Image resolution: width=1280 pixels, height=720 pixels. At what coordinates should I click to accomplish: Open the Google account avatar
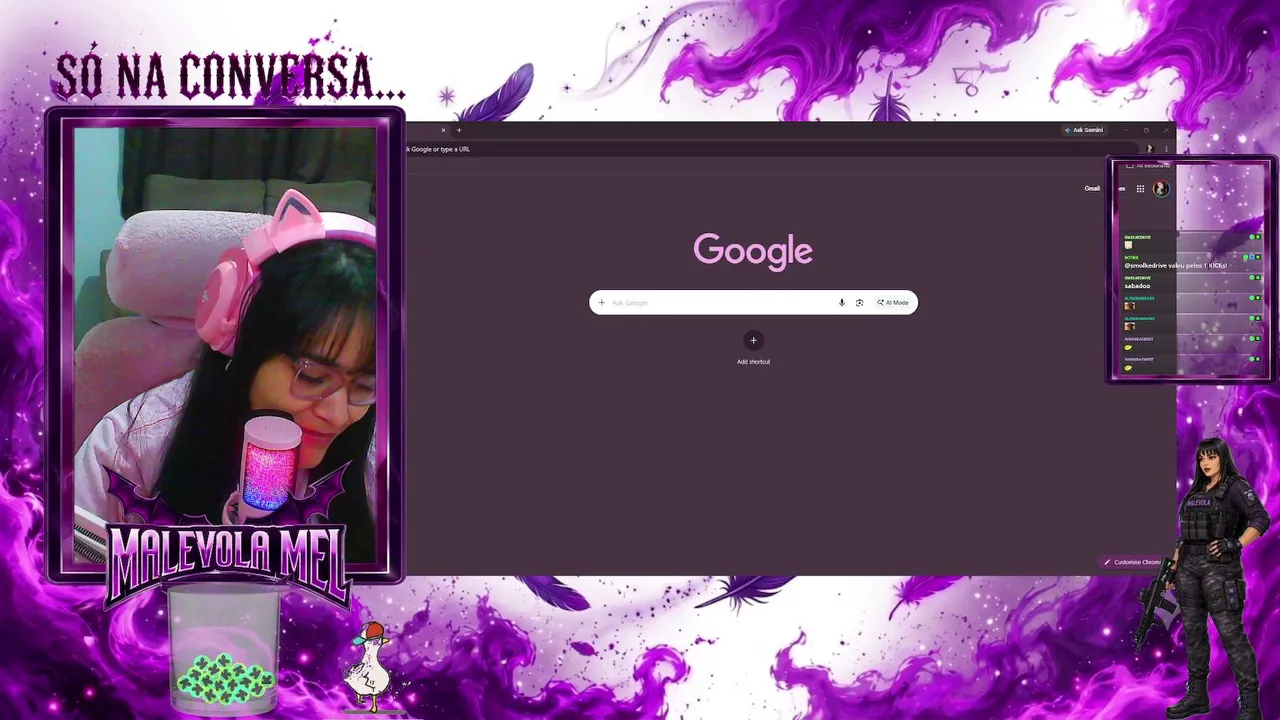tap(1161, 188)
